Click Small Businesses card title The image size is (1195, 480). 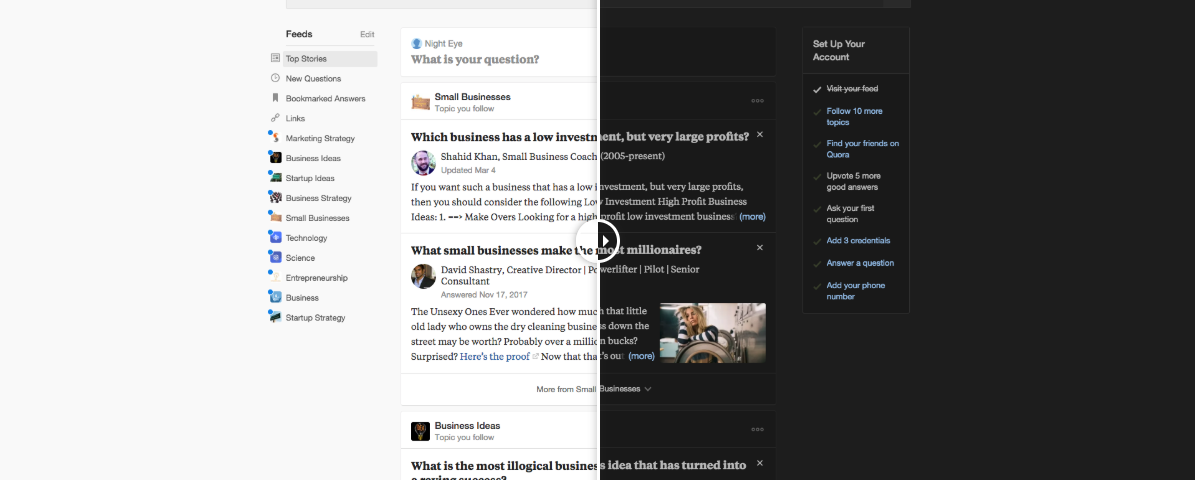[x=473, y=97]
